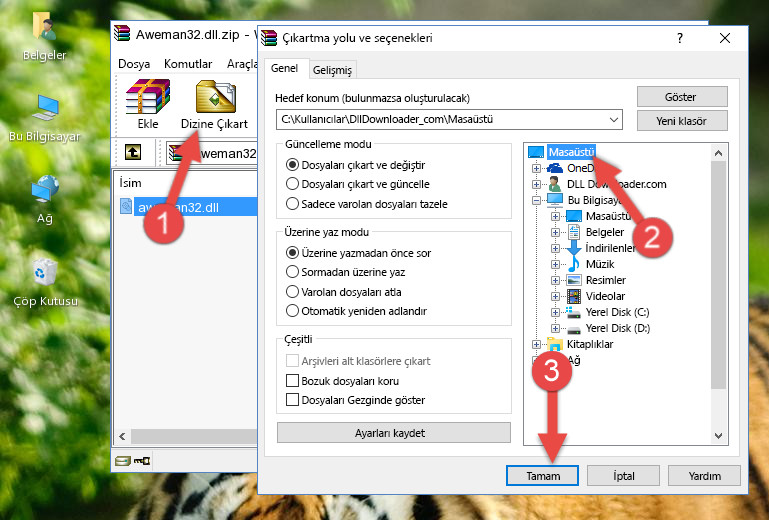Click the key password icon in status bar
769x520 pixels.
click(142, 461)
